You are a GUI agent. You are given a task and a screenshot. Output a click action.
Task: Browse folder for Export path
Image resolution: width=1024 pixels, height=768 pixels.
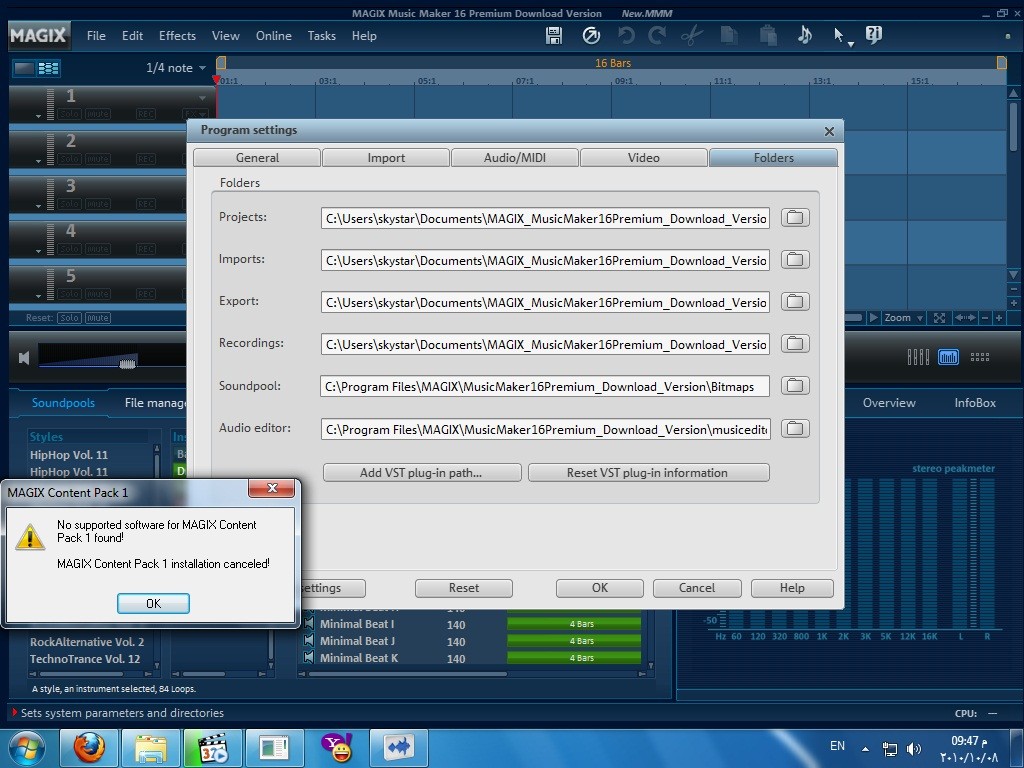click(795, 302)
